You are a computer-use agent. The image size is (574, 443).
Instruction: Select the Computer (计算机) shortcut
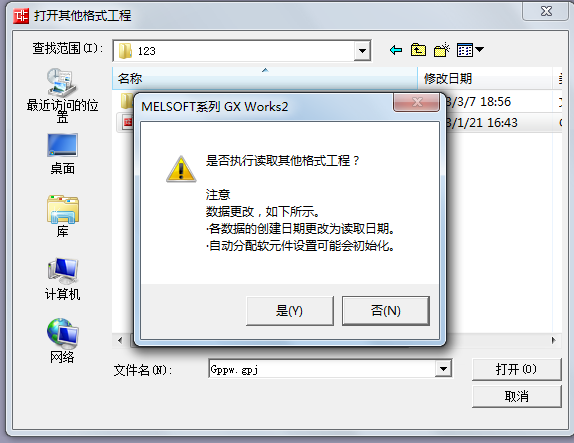[x=62, y=279]
